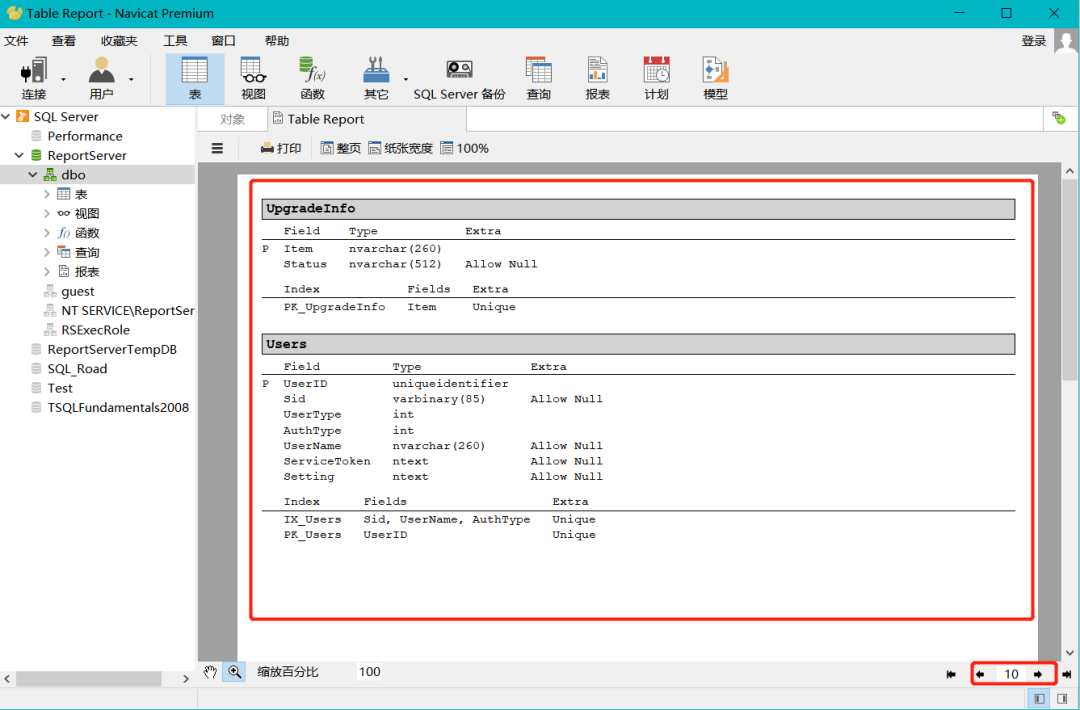
Task: Select the 函数 (Function) toolbar icon
Action: pyautogui.click(x=312, y=77)
